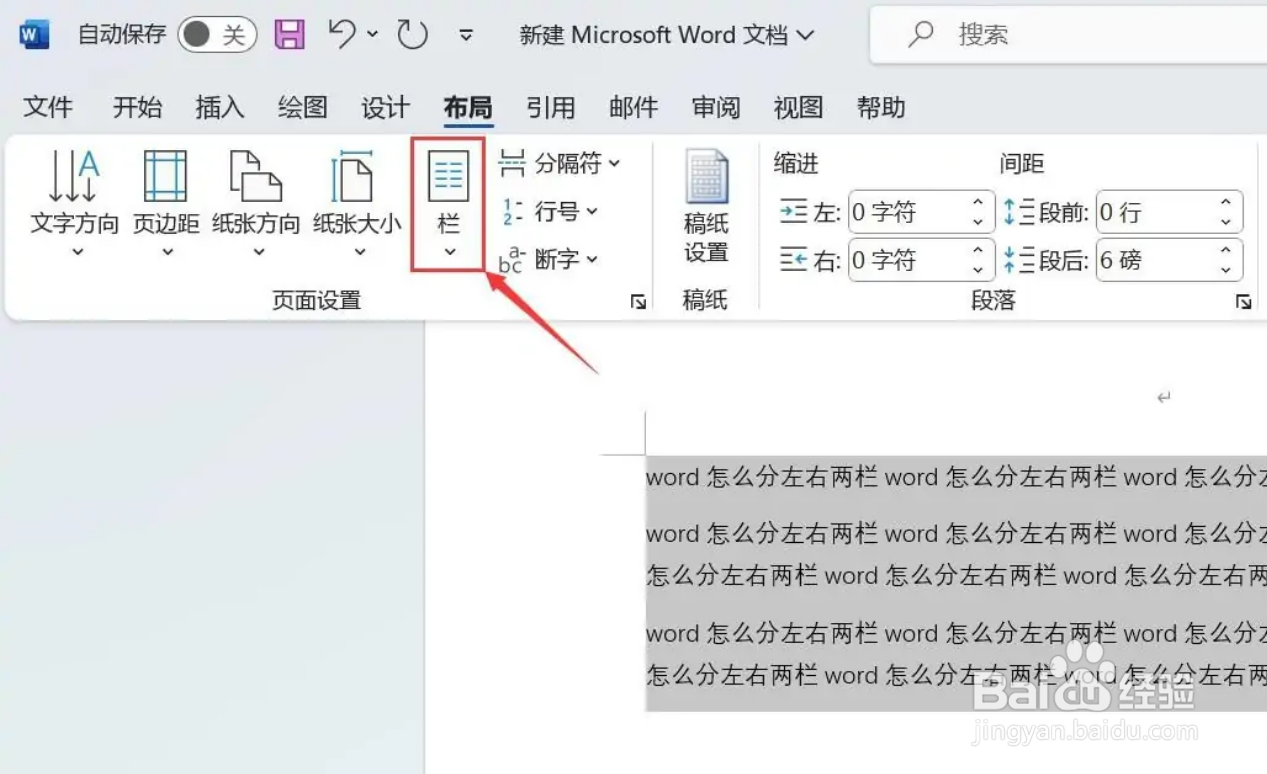
Task: Switch to the 引用 ribbon tab
Action: [x=550, y=107]
